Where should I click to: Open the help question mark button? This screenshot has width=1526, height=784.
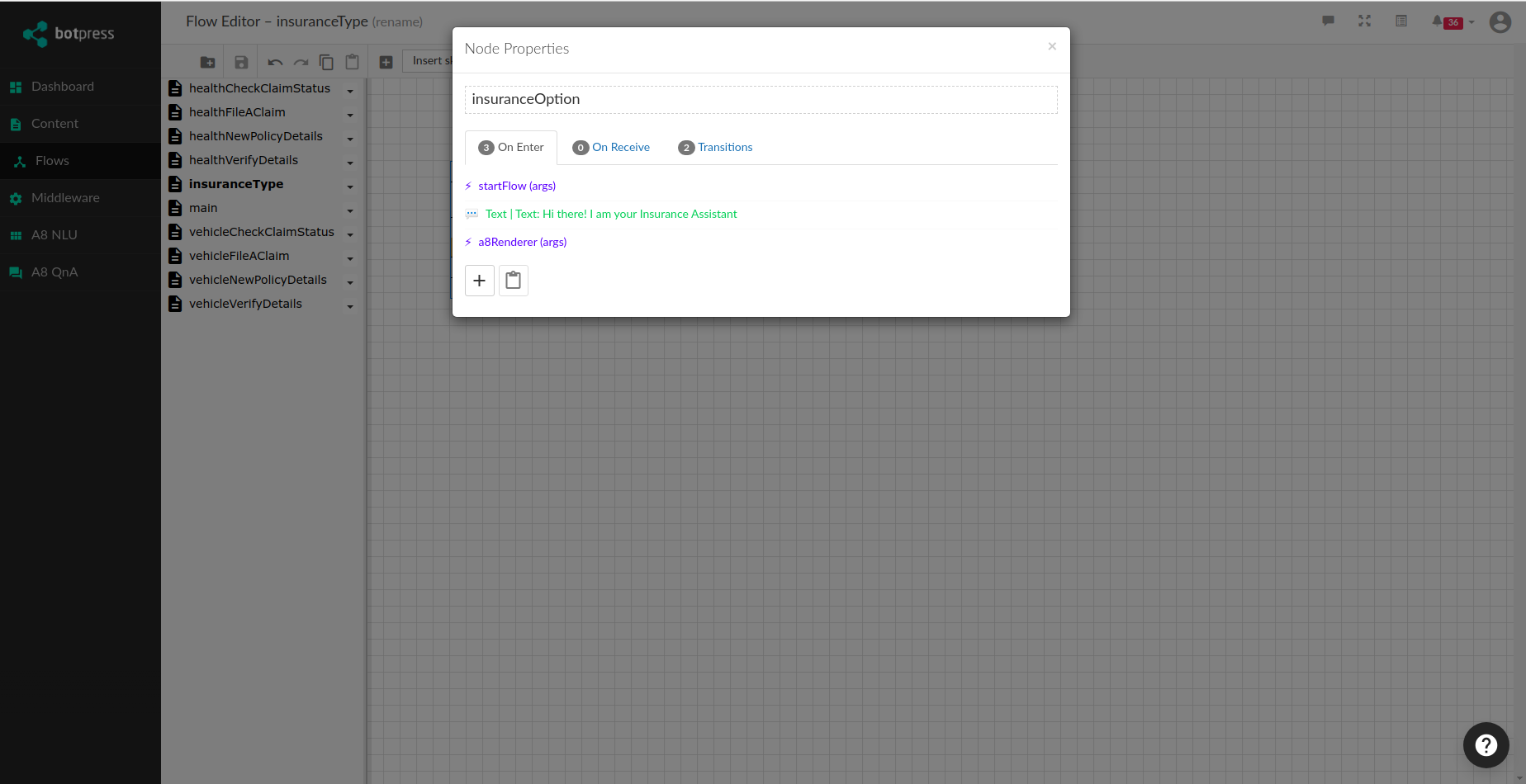[1486, 745]
